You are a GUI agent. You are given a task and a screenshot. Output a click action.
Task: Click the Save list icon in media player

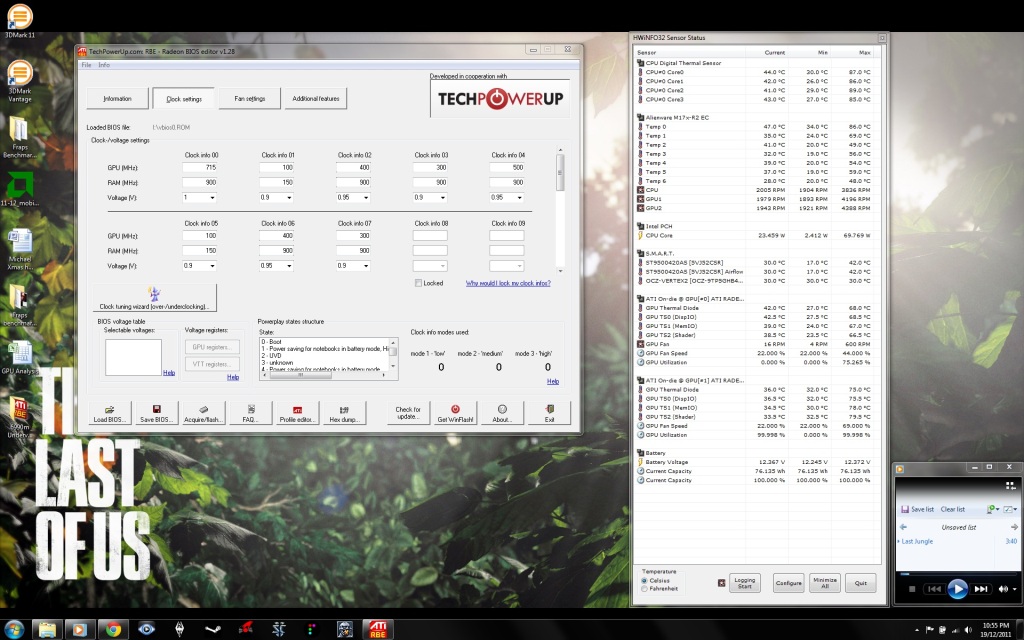(905, 509)
